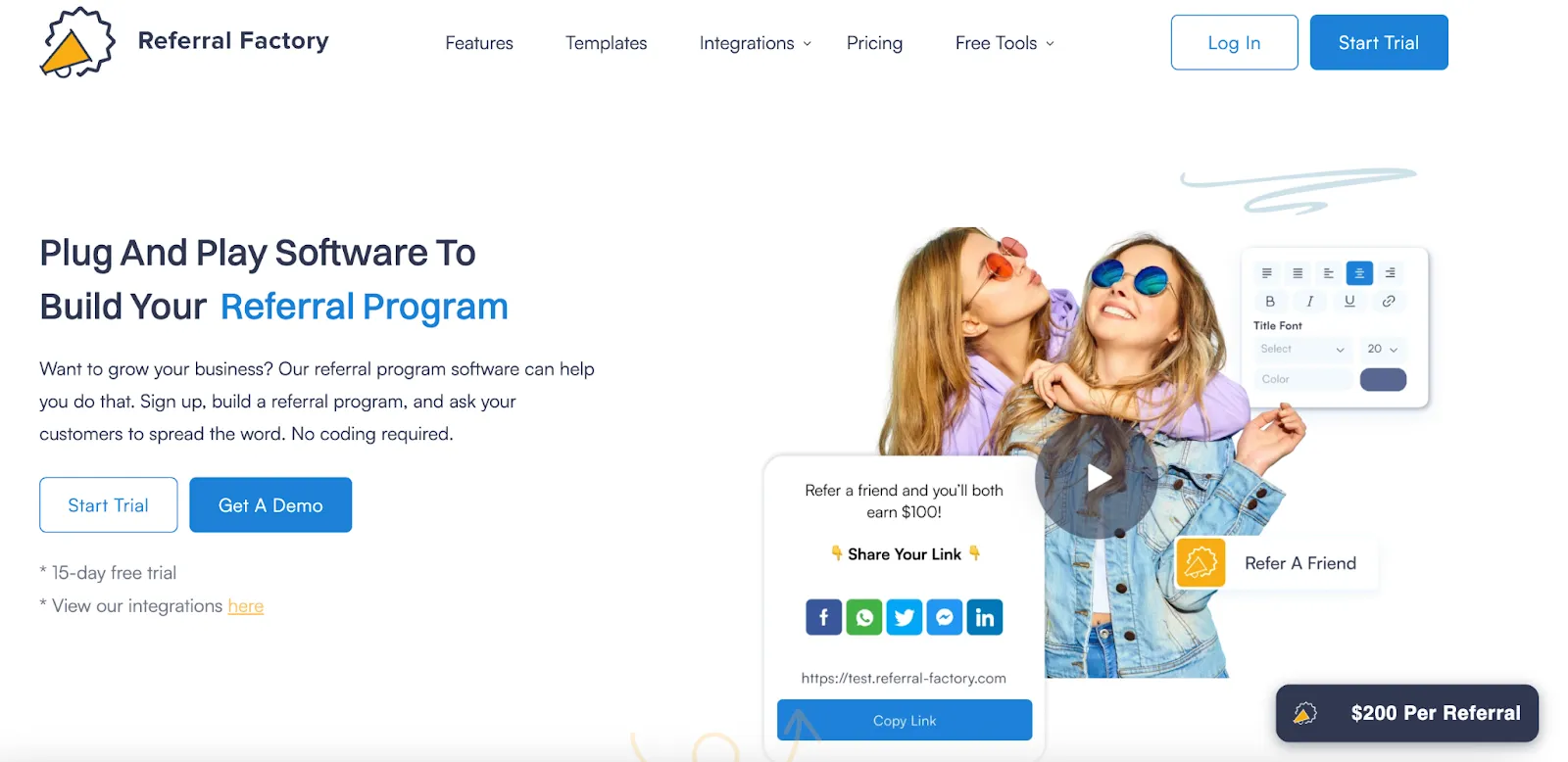Click the Facebook share icon
1568x762 pixels.
[x=824, y=617]
